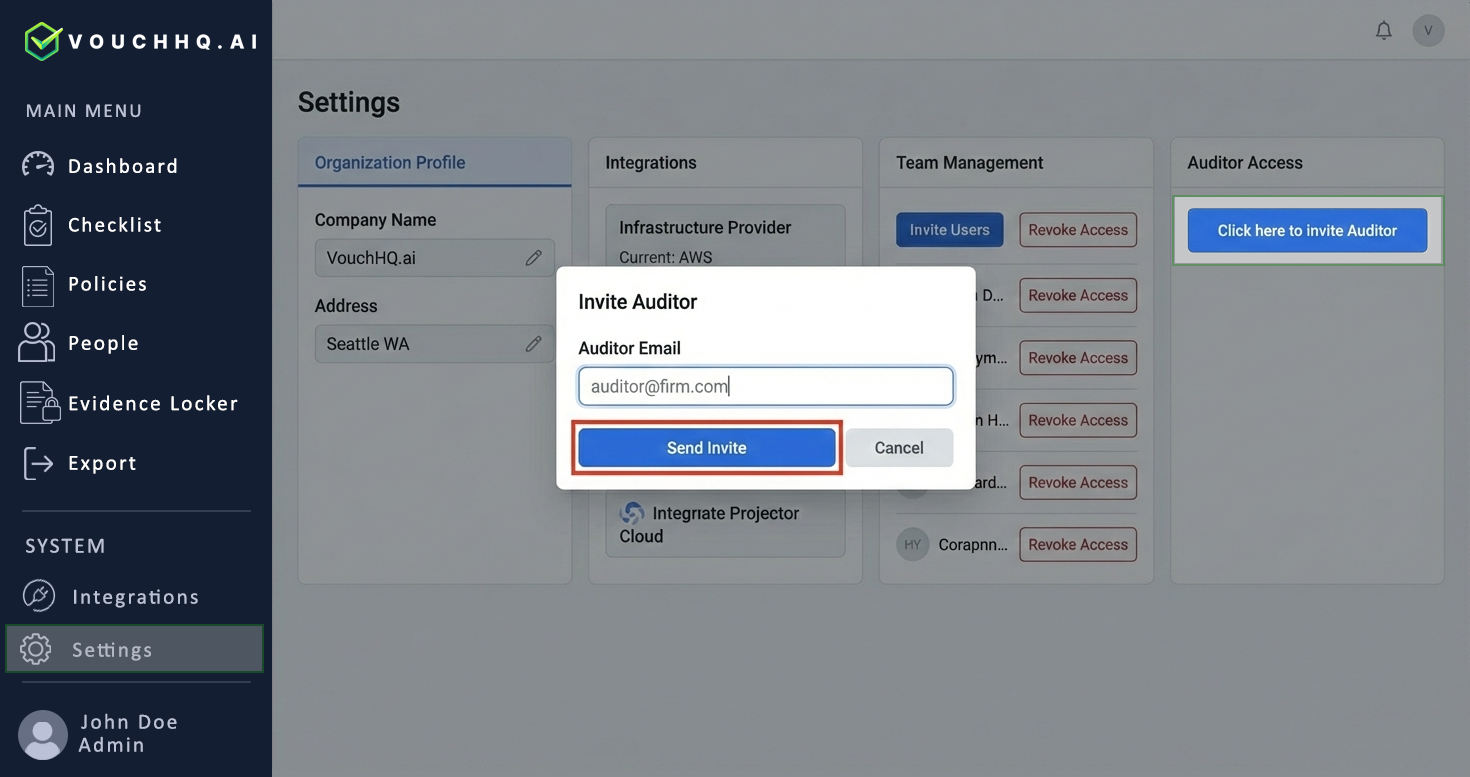Select the Export arrow icon
Screen dimensions: 1470x777
[x=37, y=462]
